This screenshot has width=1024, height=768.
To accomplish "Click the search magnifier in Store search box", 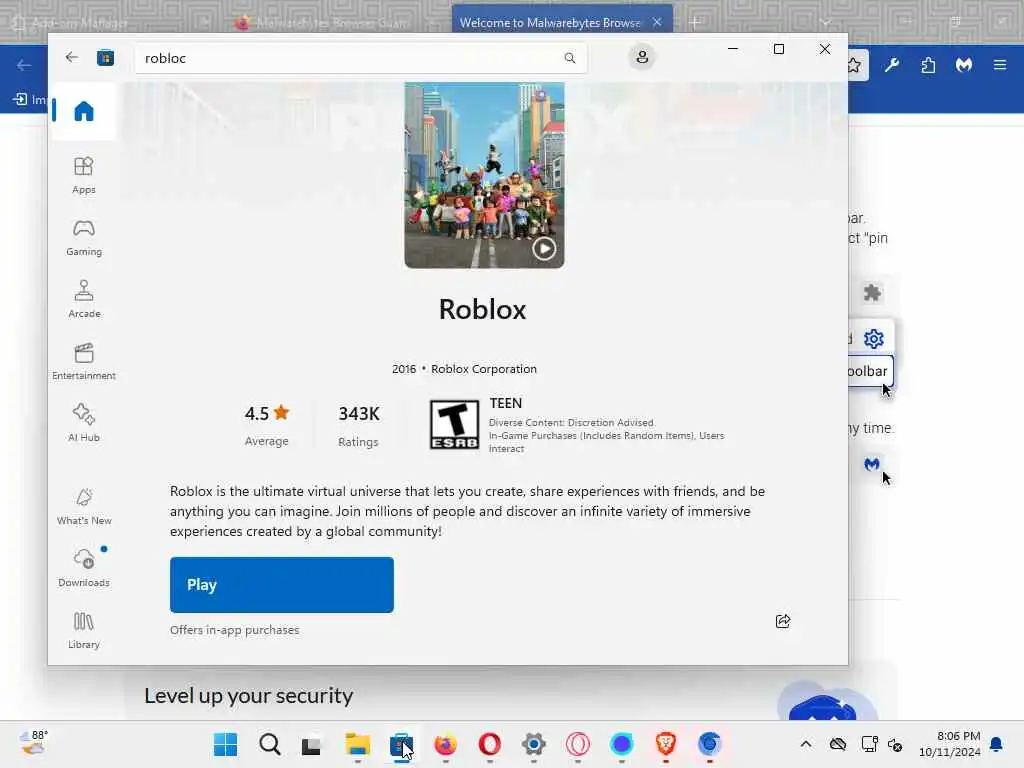I will (x=569, y=58).
